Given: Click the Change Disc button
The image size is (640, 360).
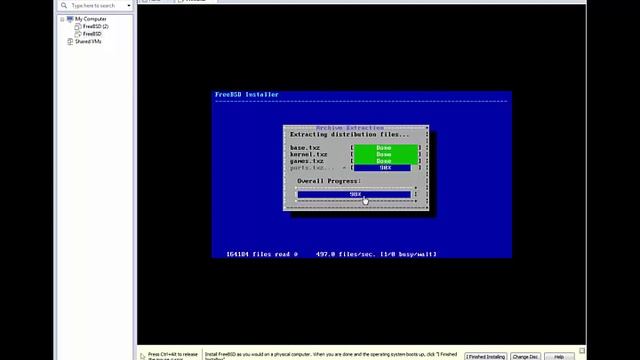Looking at the screenshot, I should [x=525, y=356].
